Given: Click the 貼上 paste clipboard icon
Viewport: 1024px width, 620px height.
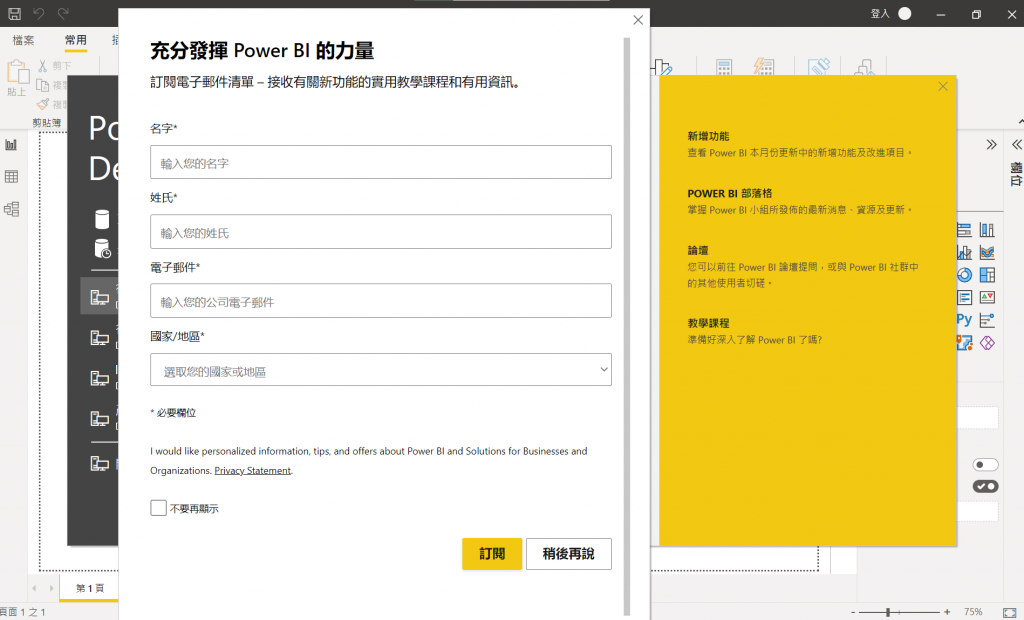Looking at the screenshot, I should 17,72.
